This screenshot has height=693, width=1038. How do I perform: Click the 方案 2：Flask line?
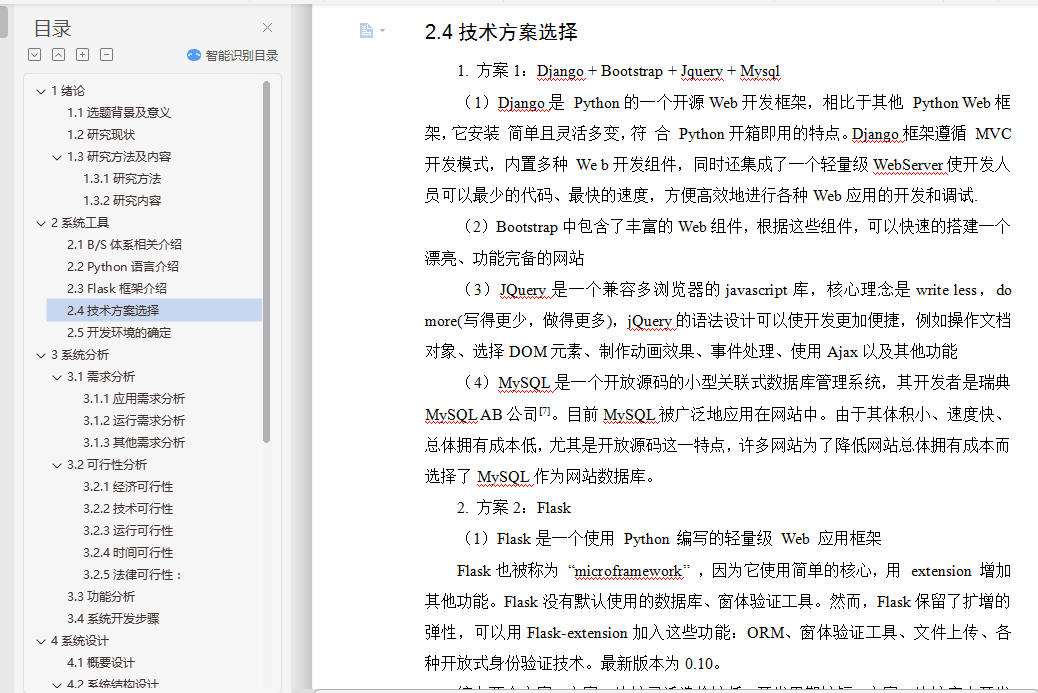click(x=514, y=508)
